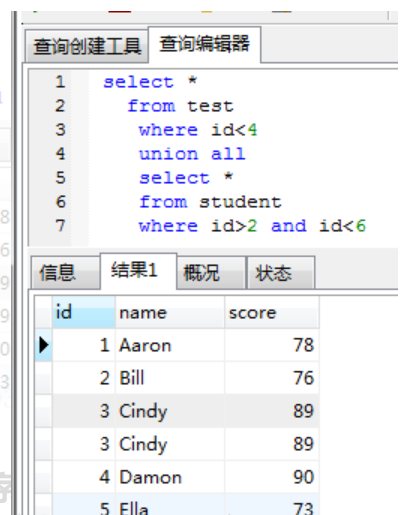Select the 结果1 tab
Screen dimensions: 402x515
138,271
